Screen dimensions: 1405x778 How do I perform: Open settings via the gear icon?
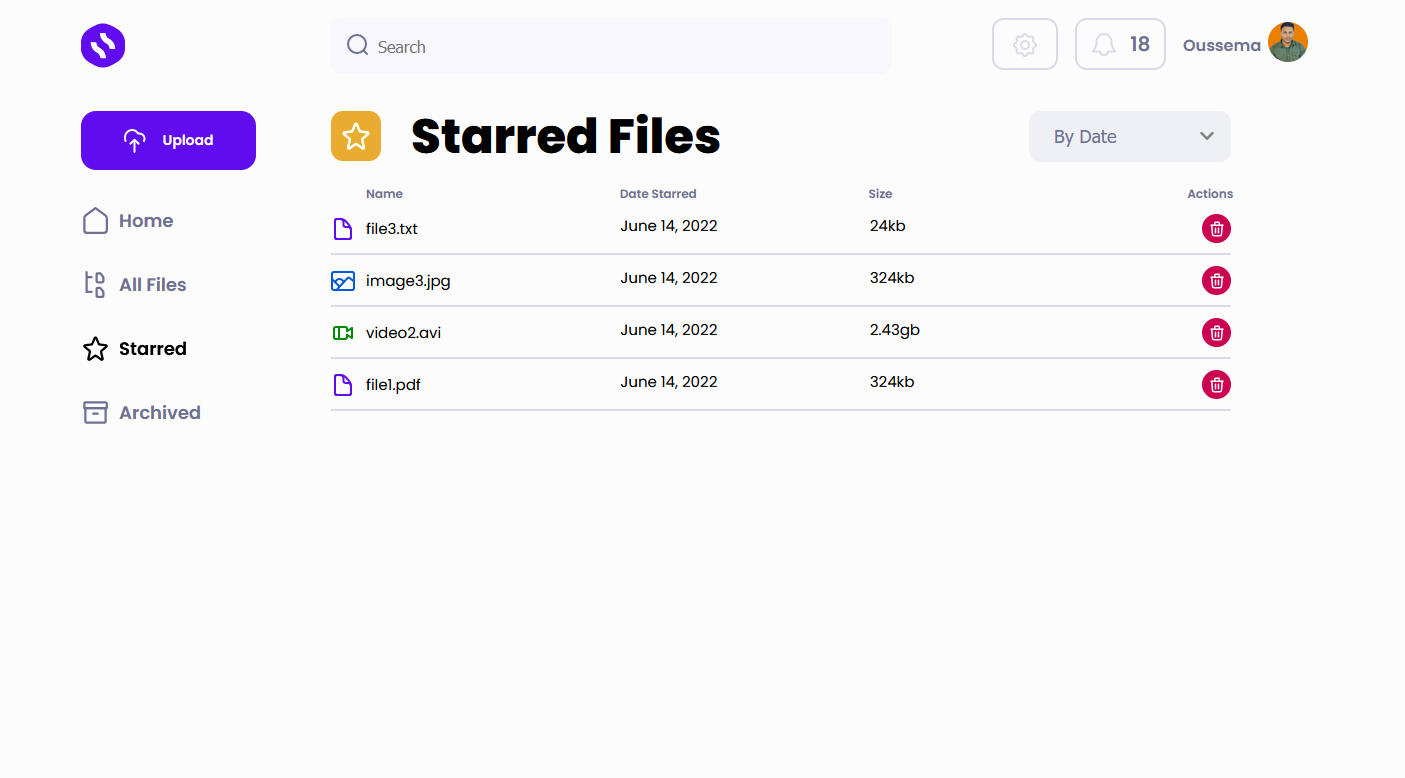point(1025,45)
